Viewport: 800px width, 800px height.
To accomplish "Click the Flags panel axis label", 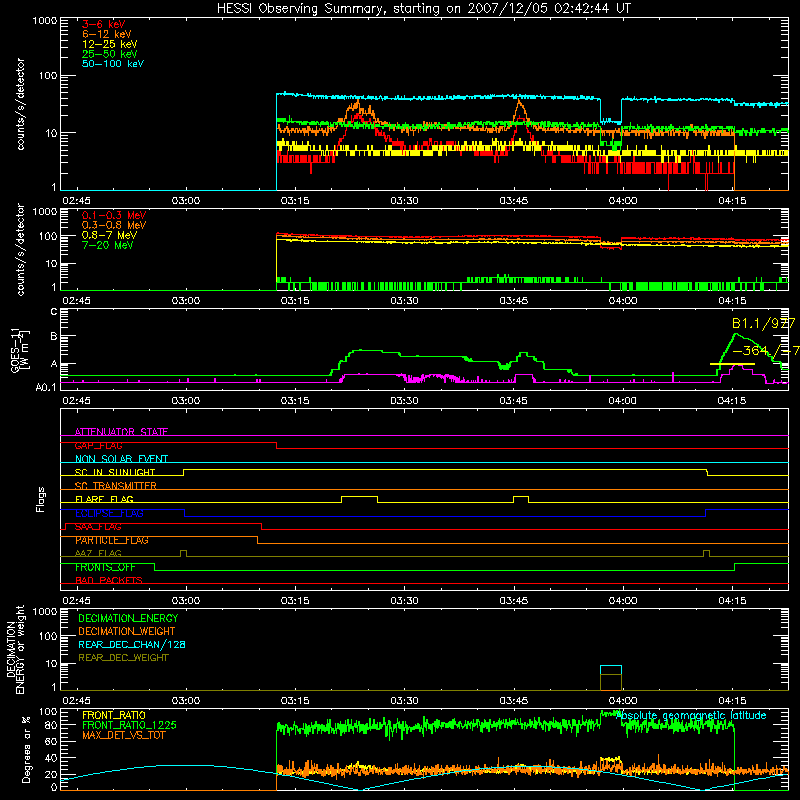I will pyautogui.click(x=41, y=499).
